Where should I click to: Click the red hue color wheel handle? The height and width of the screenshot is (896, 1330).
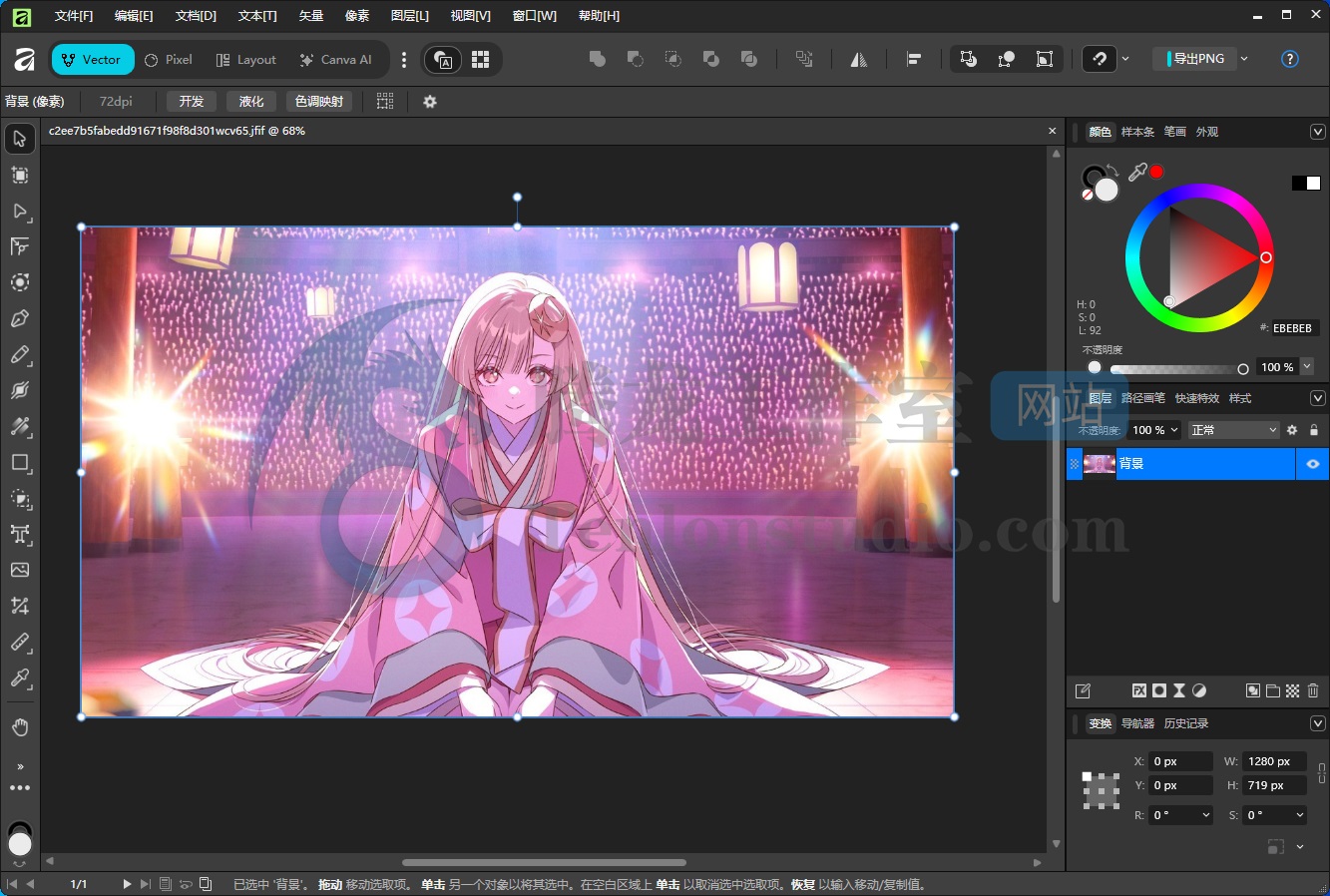1266,257
